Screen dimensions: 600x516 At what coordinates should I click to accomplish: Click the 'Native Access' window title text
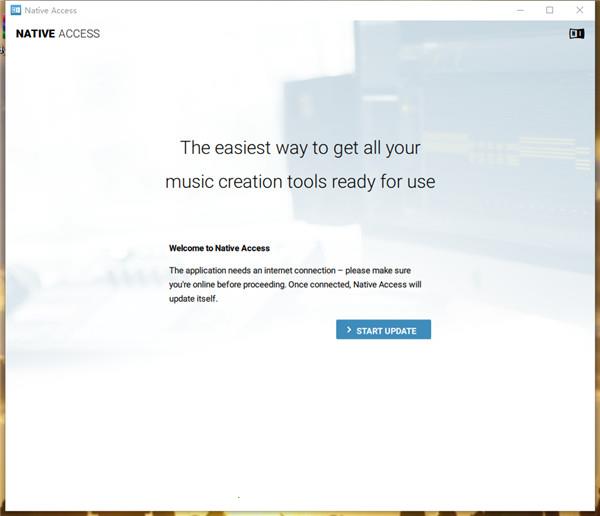(51, 11)
